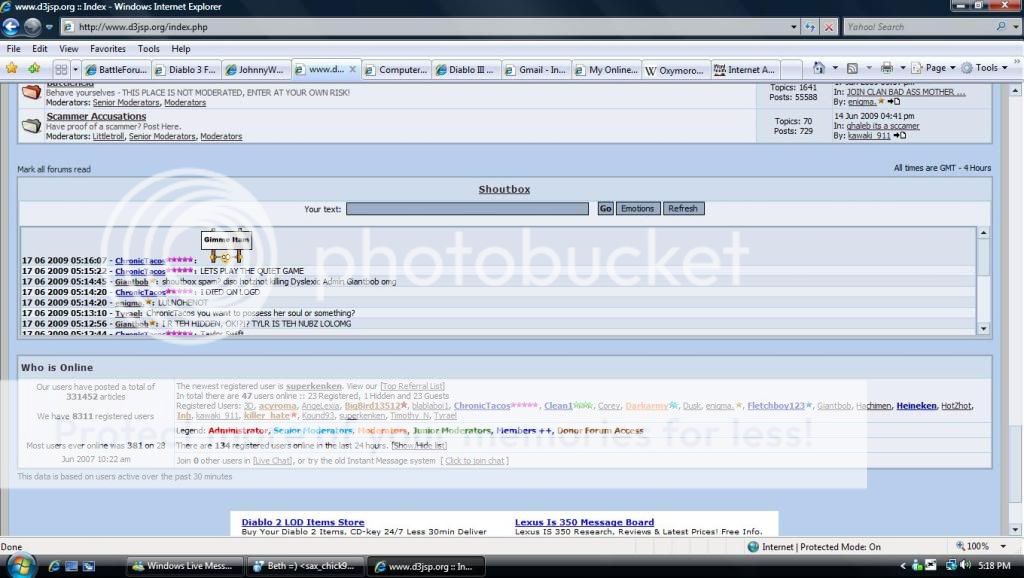Screen dimensions: 1024x578
Task: Click the Print toolbar icon
Action: click(886, 68)
